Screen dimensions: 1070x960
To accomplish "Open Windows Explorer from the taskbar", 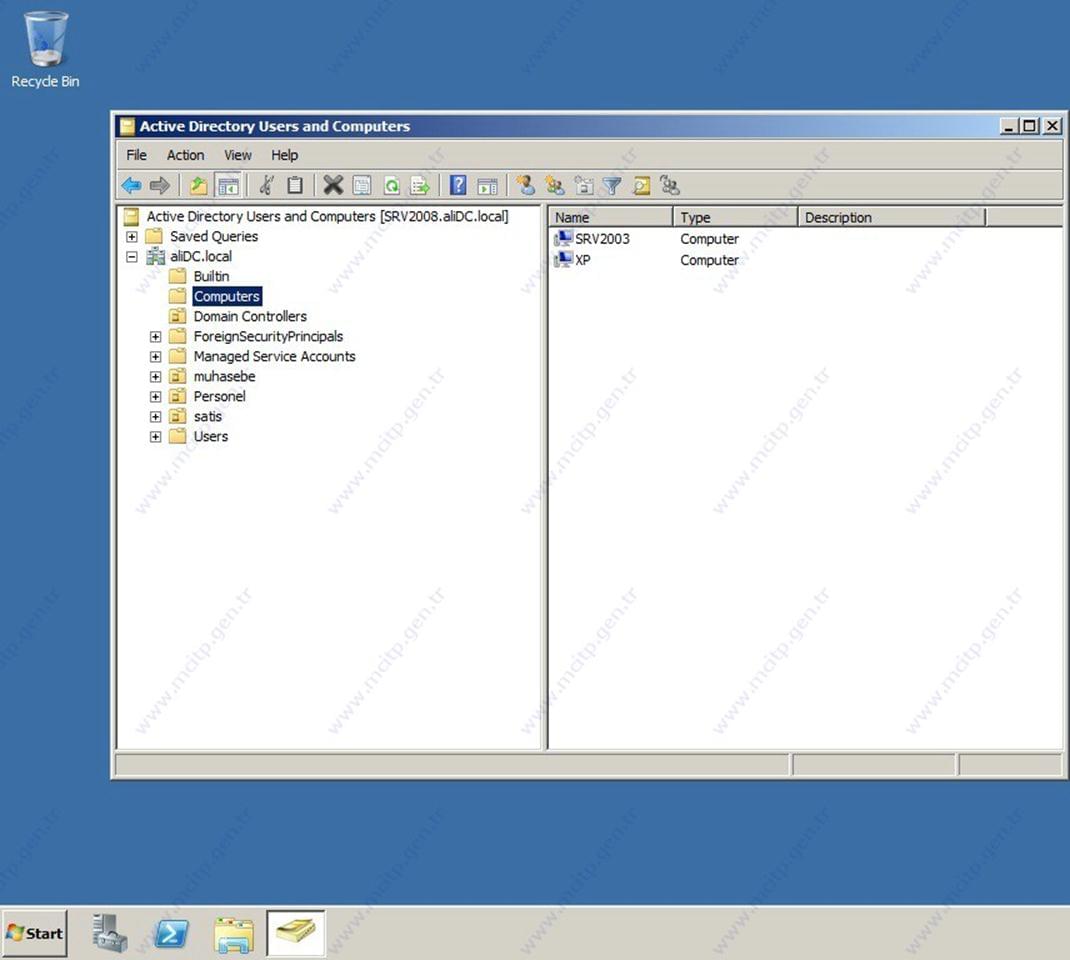I will 233,934.
